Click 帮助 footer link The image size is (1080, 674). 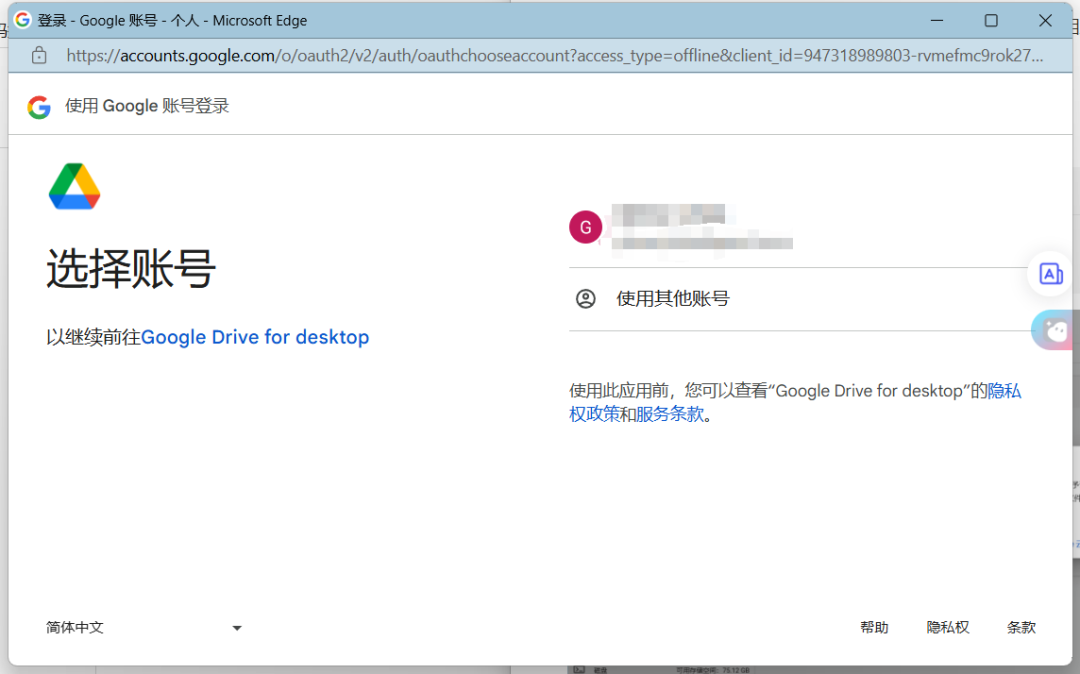pos(874,627)
